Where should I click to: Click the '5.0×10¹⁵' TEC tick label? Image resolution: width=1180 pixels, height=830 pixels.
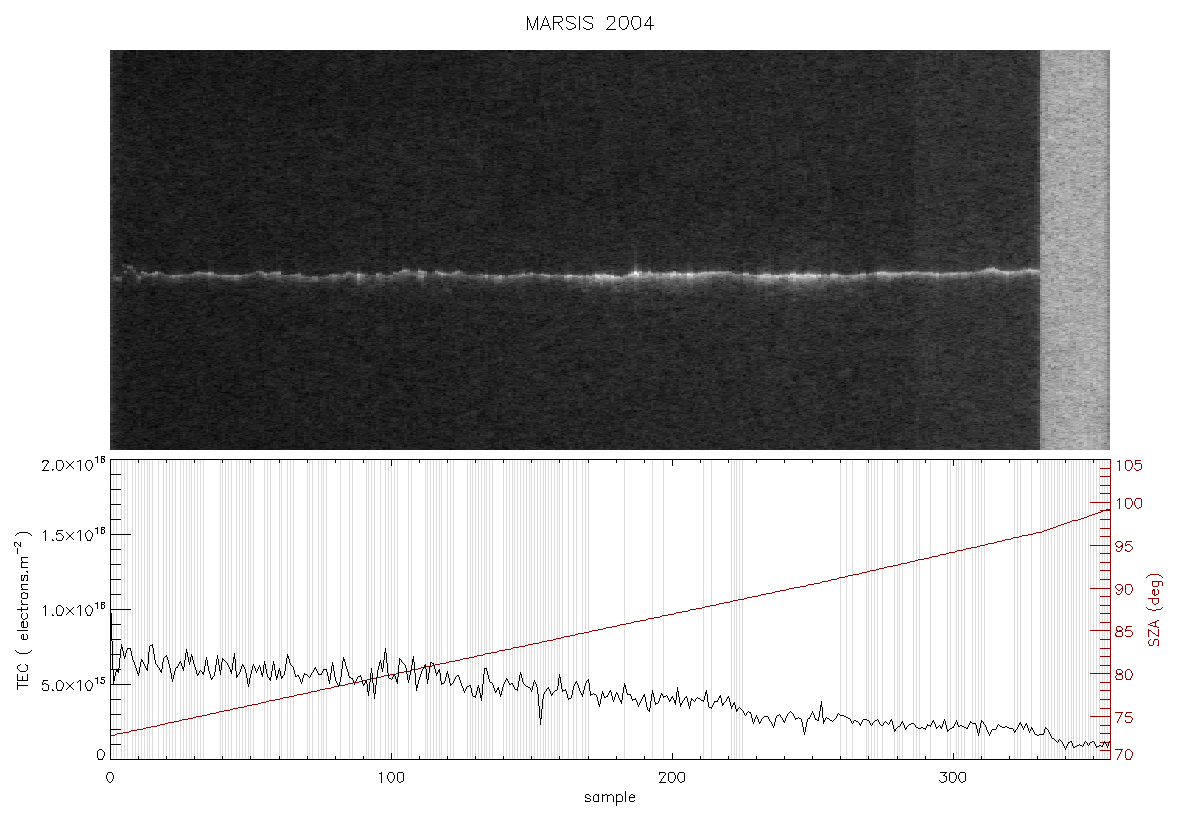pyautogui.click(x=74, y=685)
